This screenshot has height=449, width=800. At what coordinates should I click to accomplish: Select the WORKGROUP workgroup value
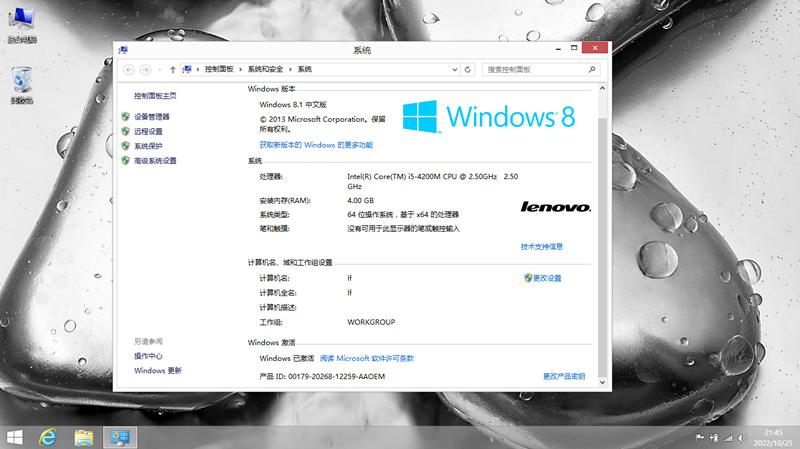pyautogui.click(x=371, y=322)
